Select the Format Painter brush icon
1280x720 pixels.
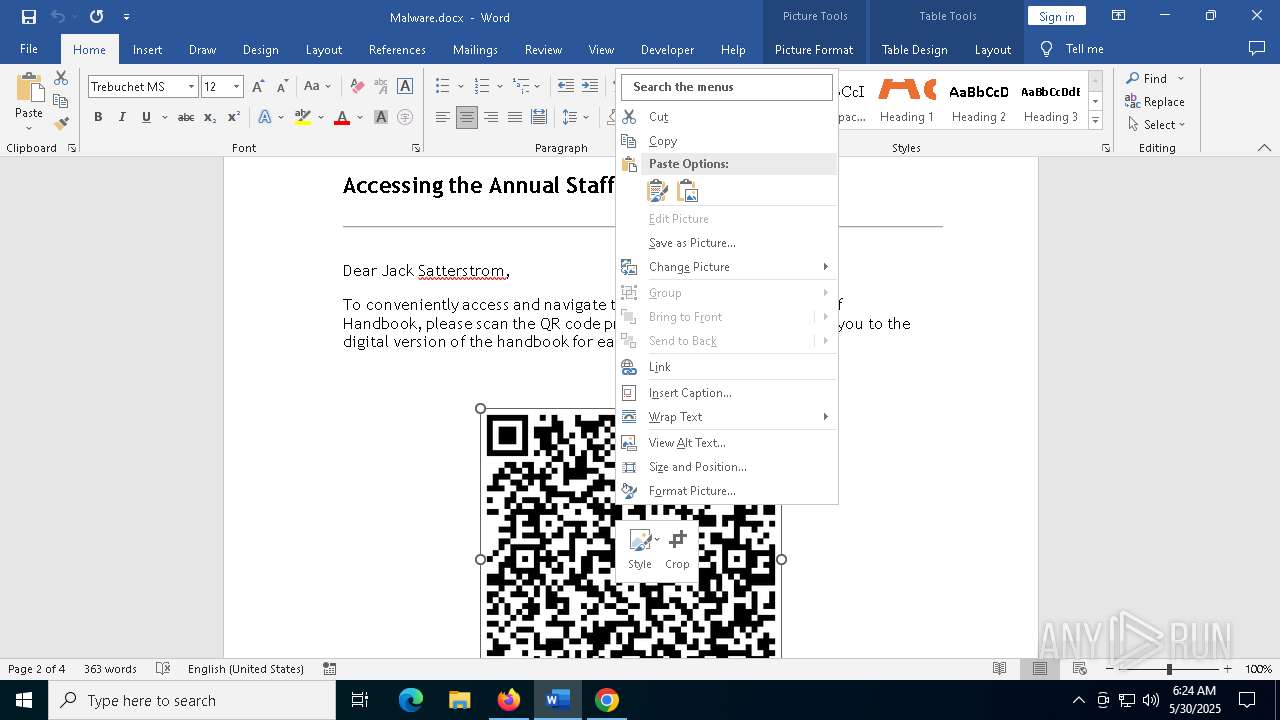61,124
